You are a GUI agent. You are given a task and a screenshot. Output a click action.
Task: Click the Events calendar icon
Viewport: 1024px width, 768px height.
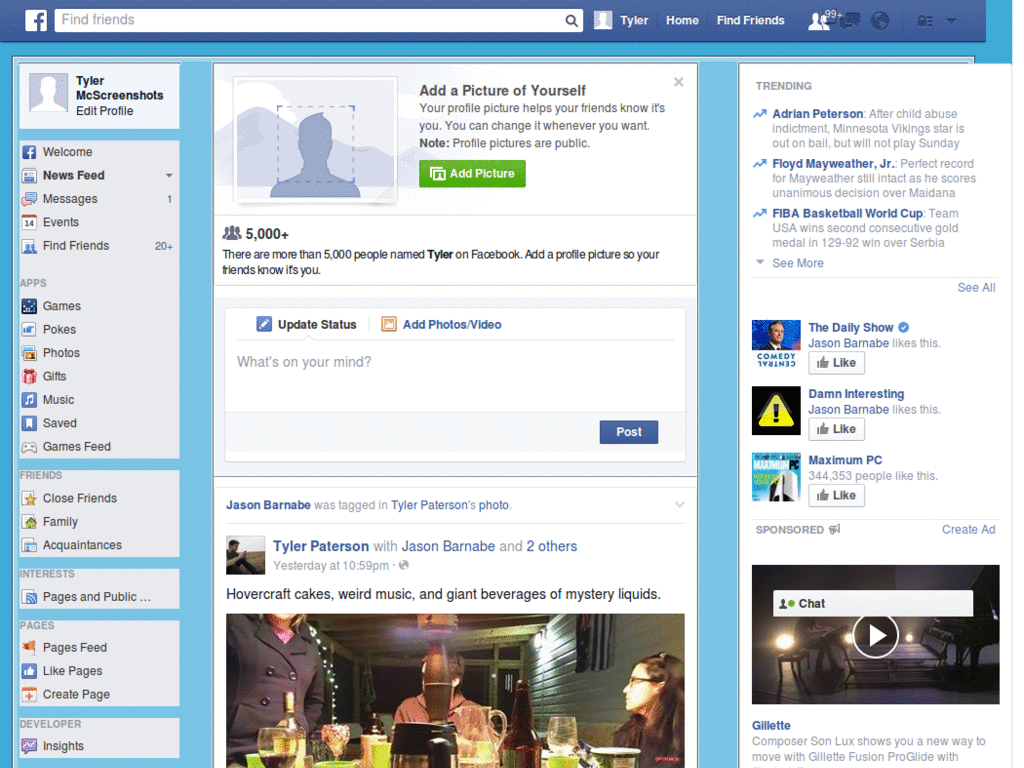click(29, 223)
